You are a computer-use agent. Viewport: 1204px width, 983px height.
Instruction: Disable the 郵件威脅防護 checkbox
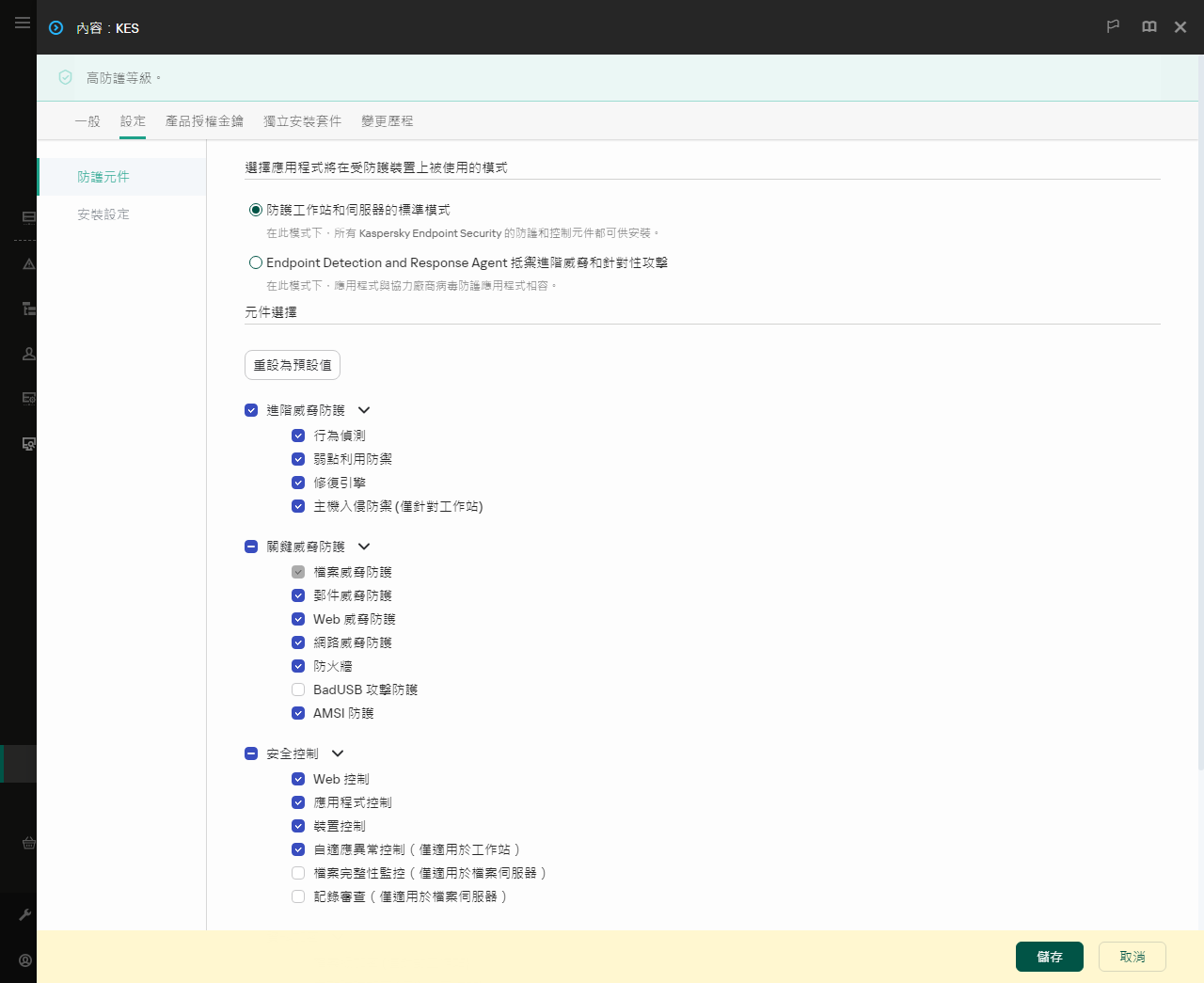[x=298, y=595]
